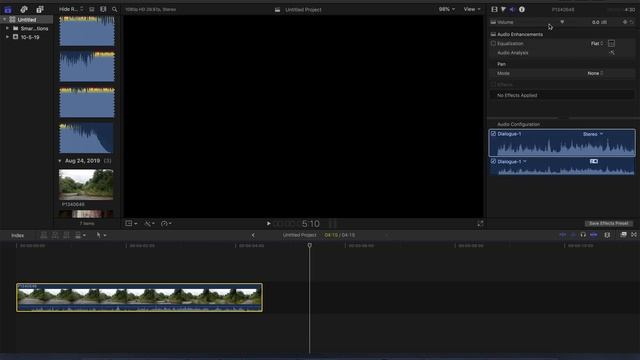640x360 pixels.
Task: Click the Connect clip edit icon in timeline toolbar
Action: 44,235
